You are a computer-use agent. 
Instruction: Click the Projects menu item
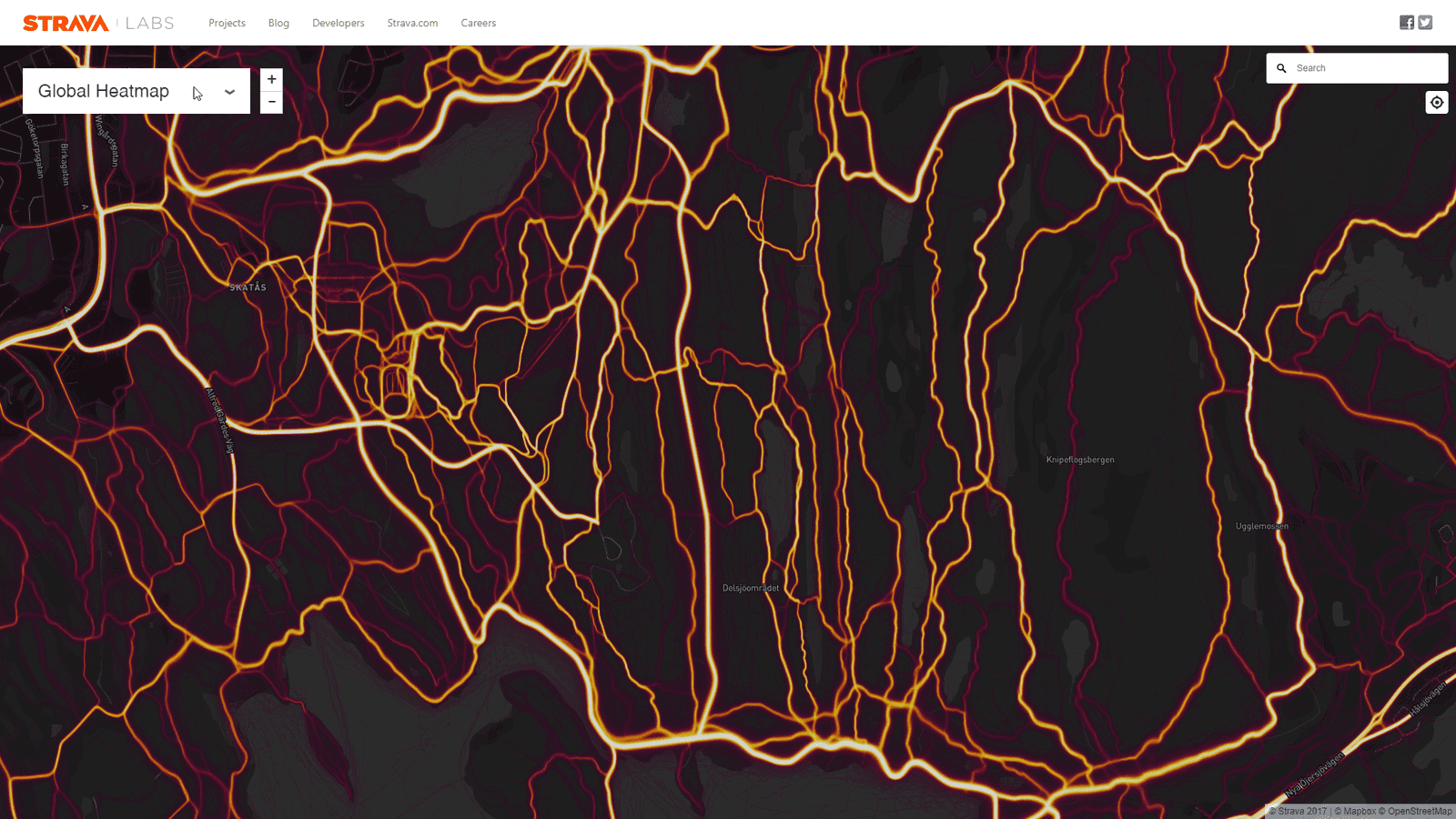[227, 23]
